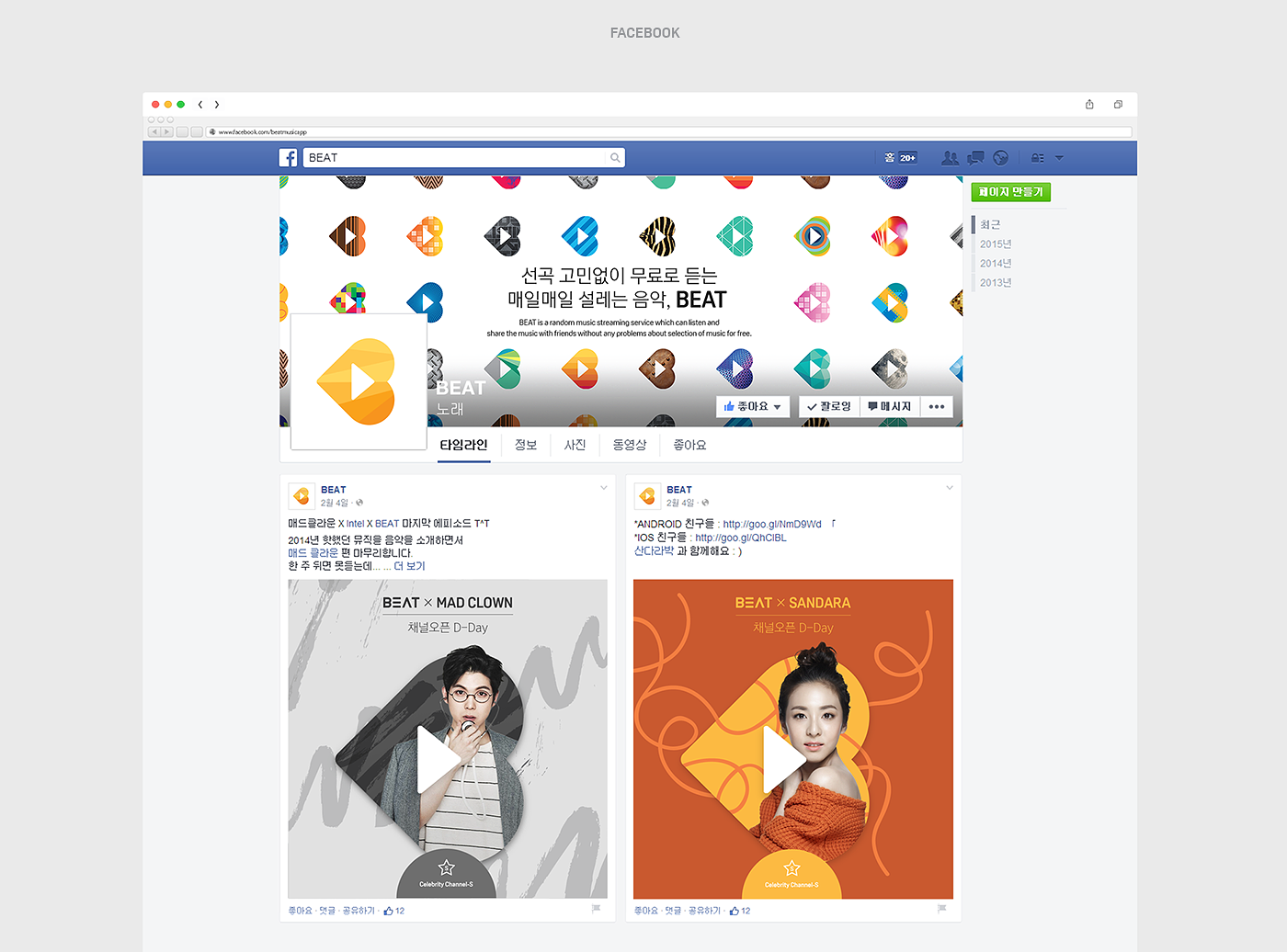Open options chevron on Mad Clown post

click(x=604, y=488)
